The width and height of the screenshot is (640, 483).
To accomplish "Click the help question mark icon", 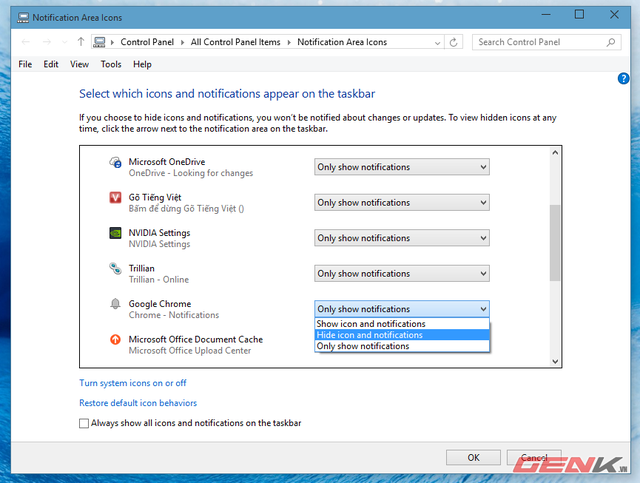I will 623,78.
